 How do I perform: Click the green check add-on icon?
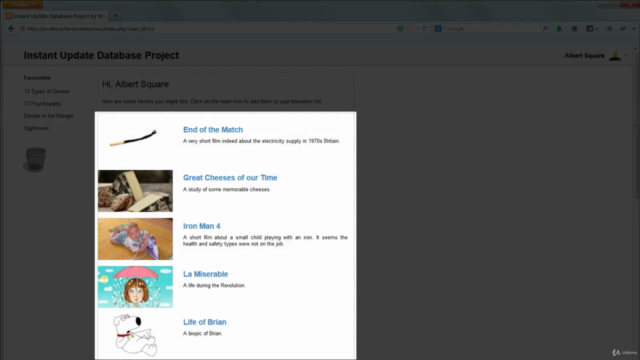click(400, 29)
